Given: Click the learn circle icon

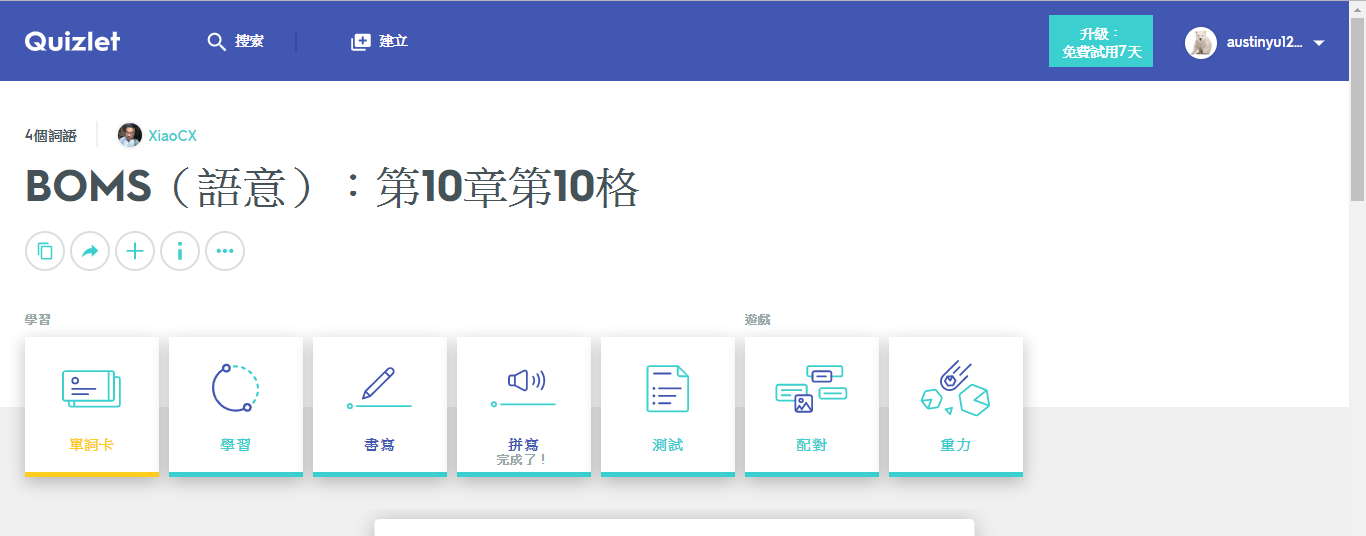Looking at the screenshot, I should 236,388.
